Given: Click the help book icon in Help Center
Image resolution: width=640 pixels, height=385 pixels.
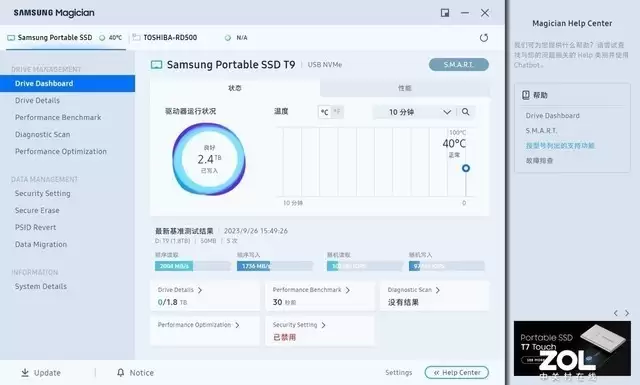Looking at the screenshot, I should click(526, 95).
